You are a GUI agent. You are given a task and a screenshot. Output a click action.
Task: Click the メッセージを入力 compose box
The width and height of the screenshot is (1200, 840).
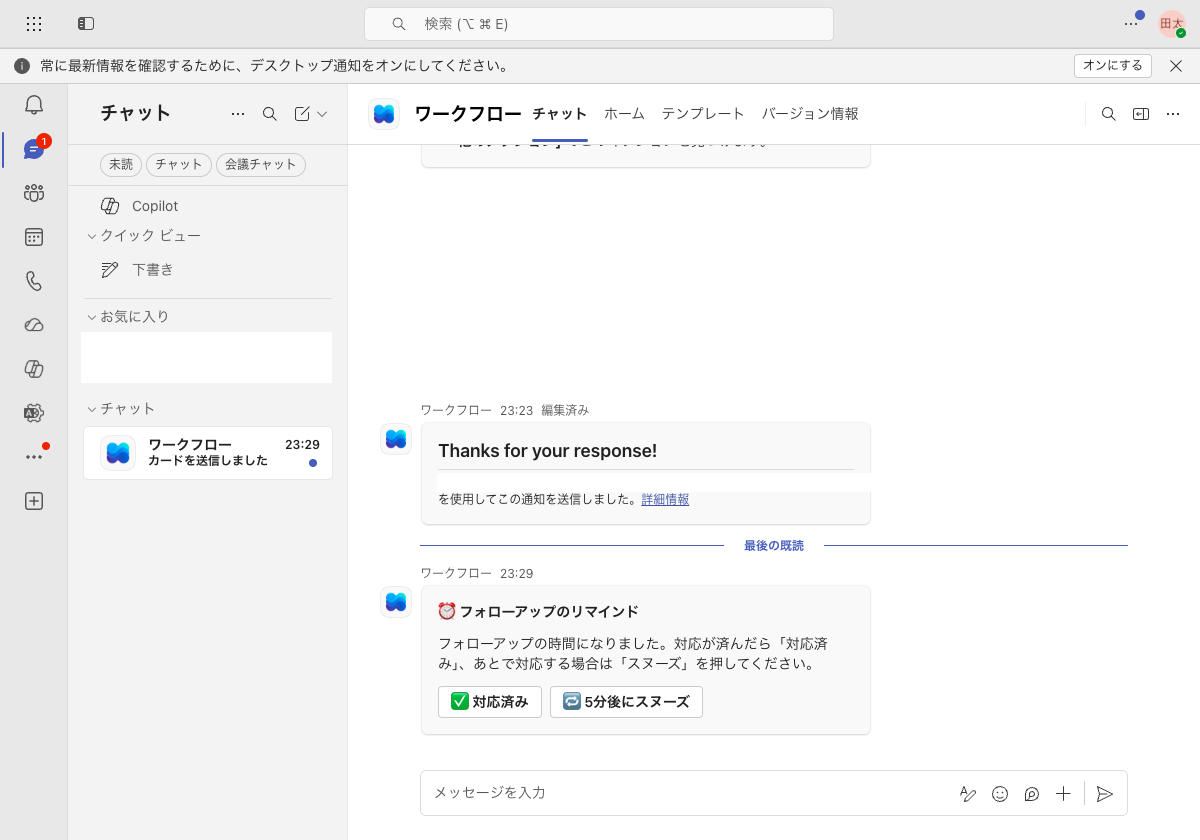click(x=690, y=793)
